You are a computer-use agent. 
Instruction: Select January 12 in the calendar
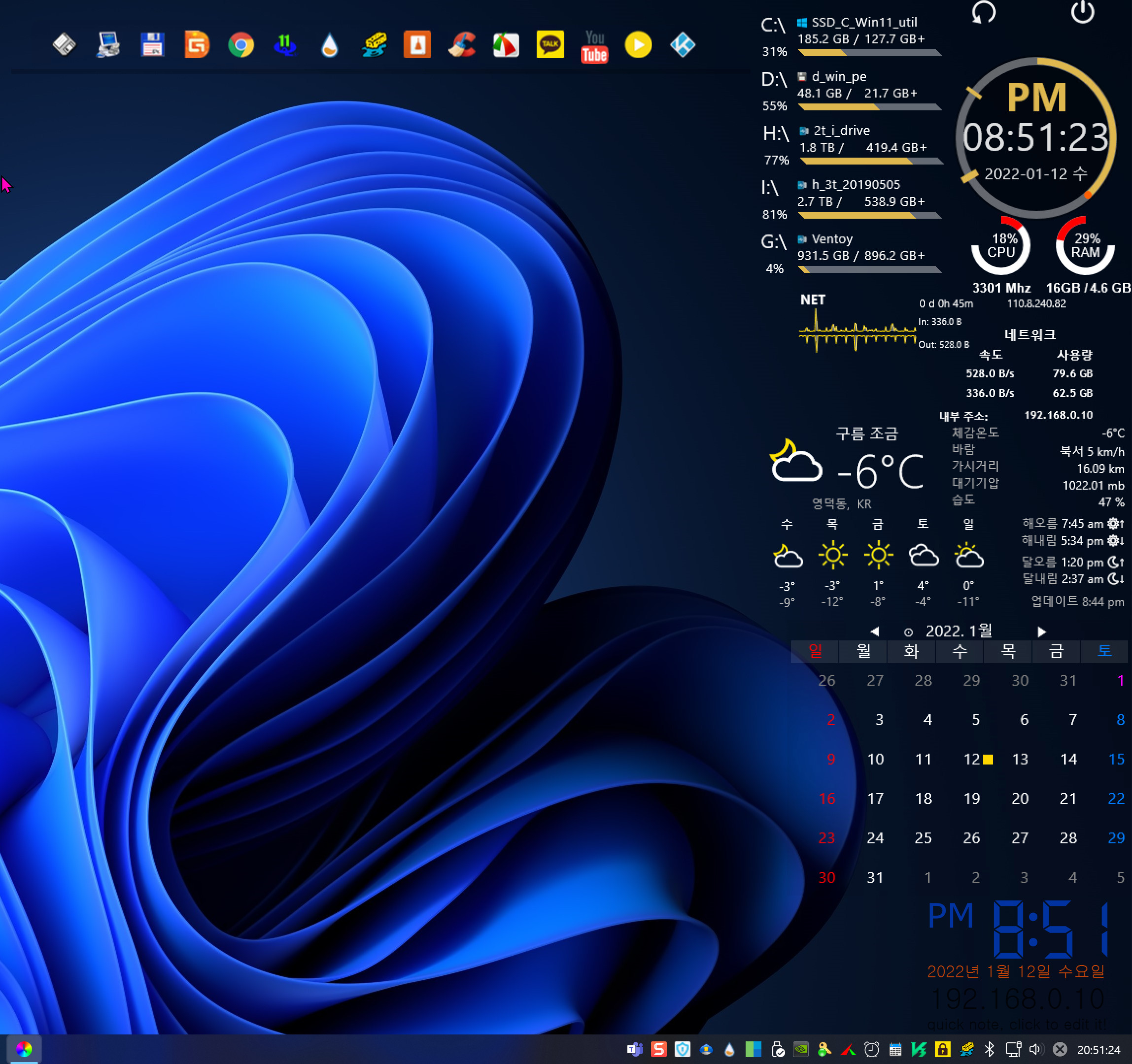[971, 759]
